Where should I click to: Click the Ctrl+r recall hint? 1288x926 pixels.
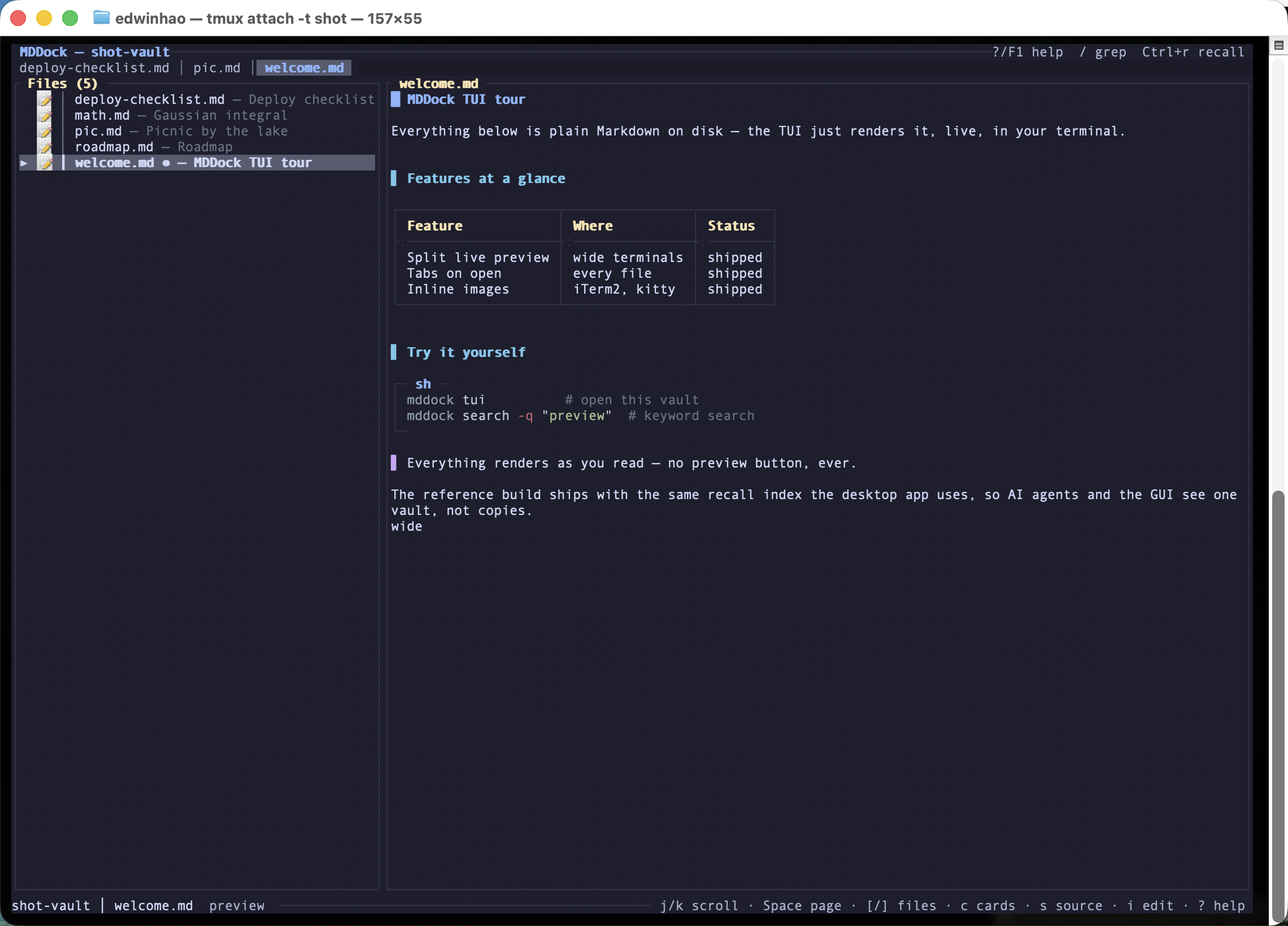(1193, 53)
